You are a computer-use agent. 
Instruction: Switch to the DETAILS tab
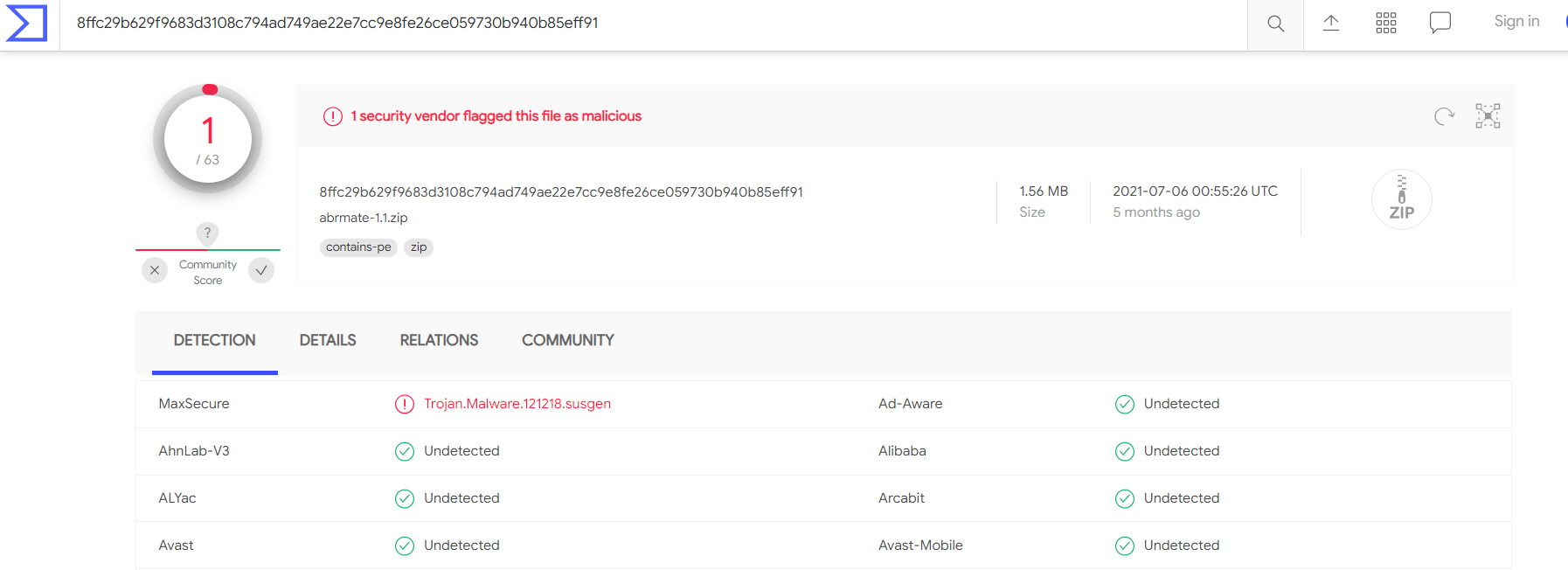tap(328, 340)
